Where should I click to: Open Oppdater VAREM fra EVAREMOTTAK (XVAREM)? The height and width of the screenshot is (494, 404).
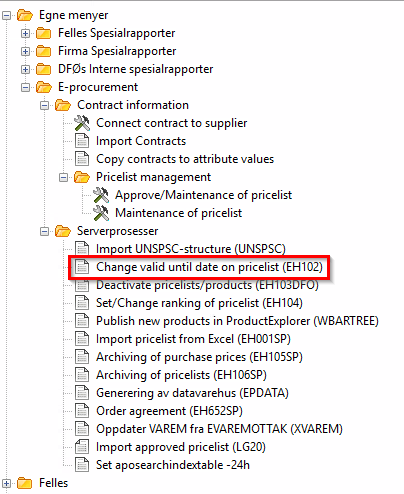[219, 429]
